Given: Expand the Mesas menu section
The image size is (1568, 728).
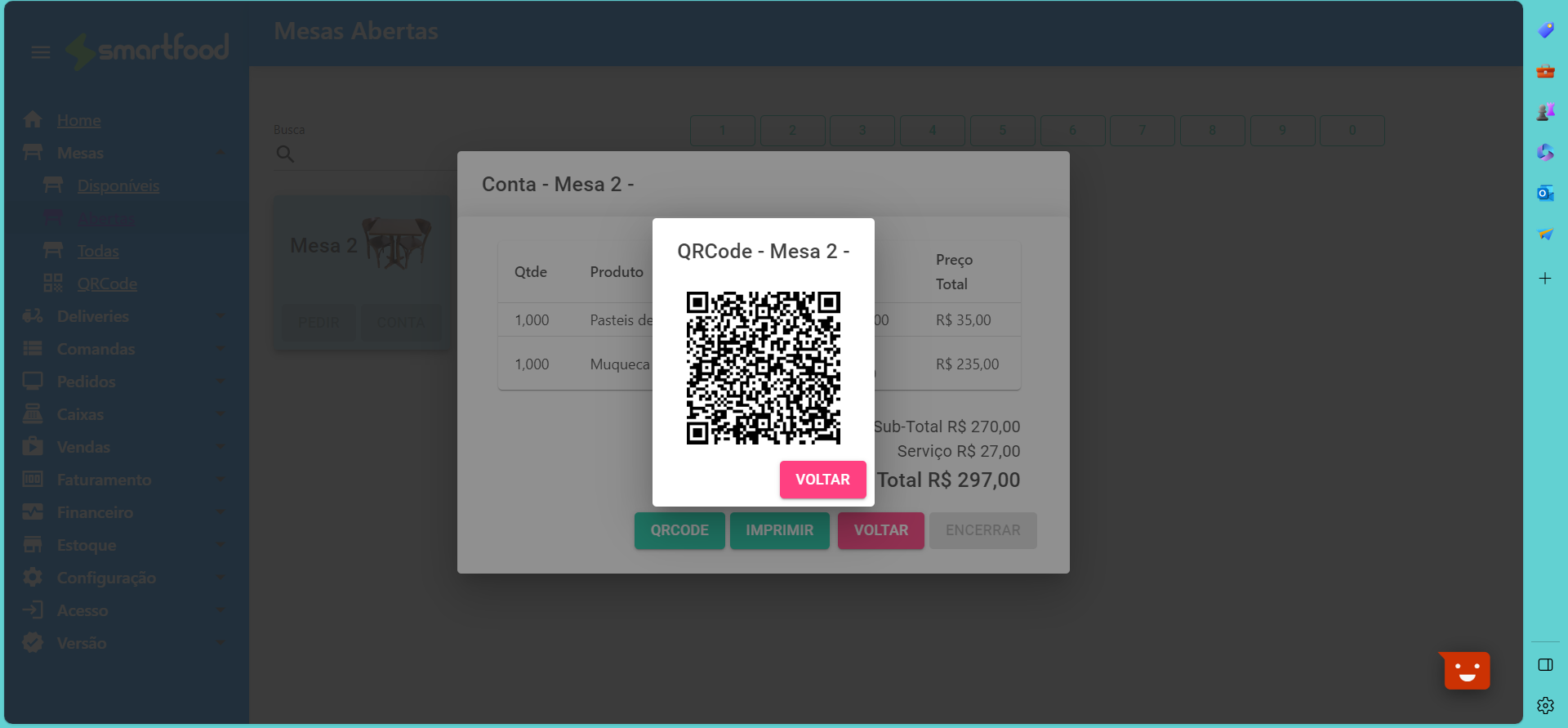Looking at the screenshot, I should [219, 153].
